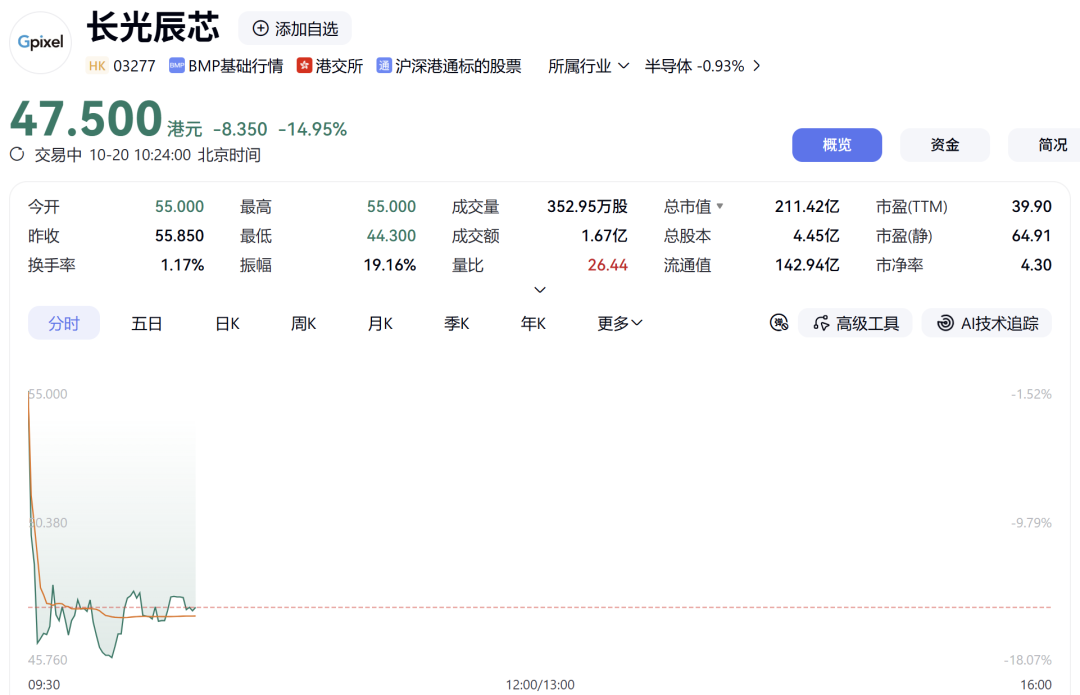Select the 季K chart tab

456,323
